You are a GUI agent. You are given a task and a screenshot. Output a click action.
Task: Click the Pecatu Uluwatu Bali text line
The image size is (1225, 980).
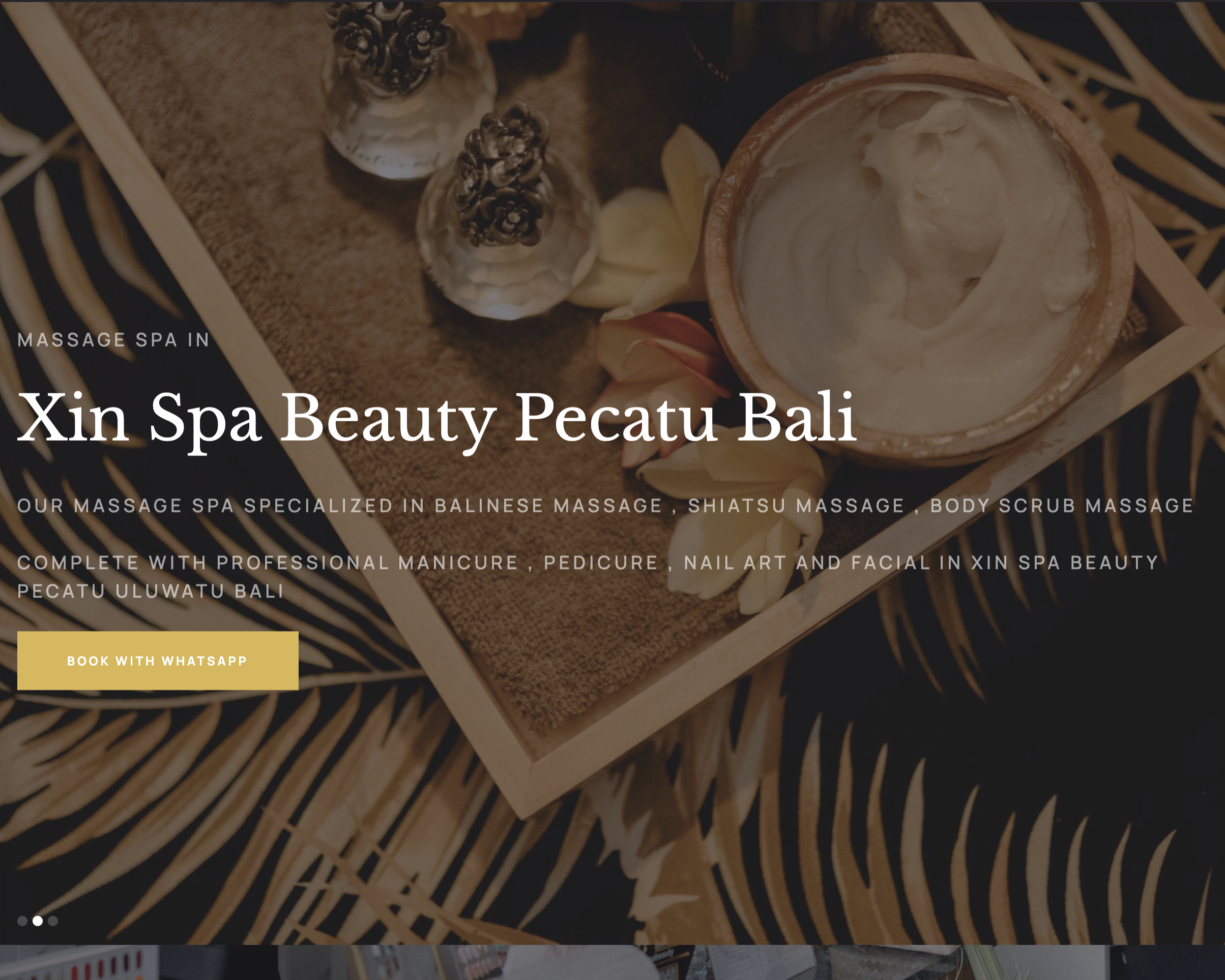click(151, 591)
